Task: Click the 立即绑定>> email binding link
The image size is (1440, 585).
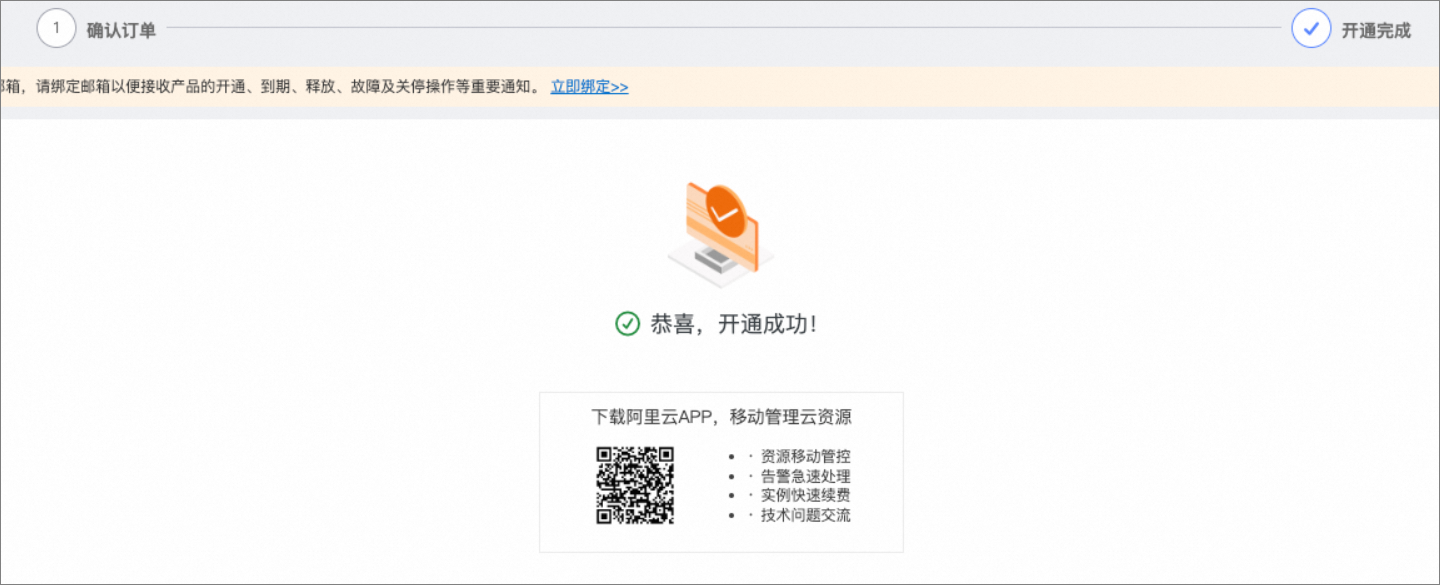Action: point(589,87)
